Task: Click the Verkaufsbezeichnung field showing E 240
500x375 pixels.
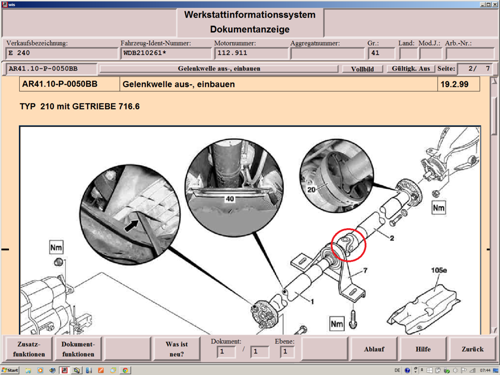Action: click(x=62, y=53)
